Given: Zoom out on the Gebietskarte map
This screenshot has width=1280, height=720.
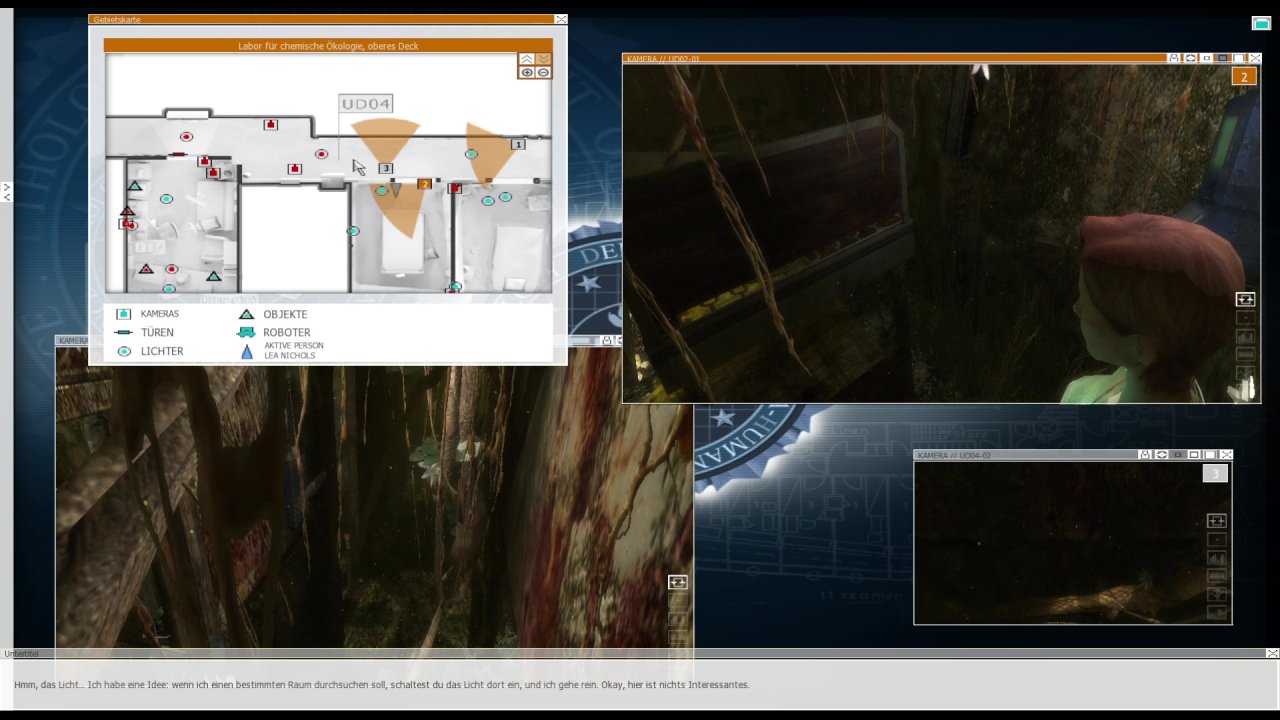Looking at the screenshot, I should click(x=543, y=73).
